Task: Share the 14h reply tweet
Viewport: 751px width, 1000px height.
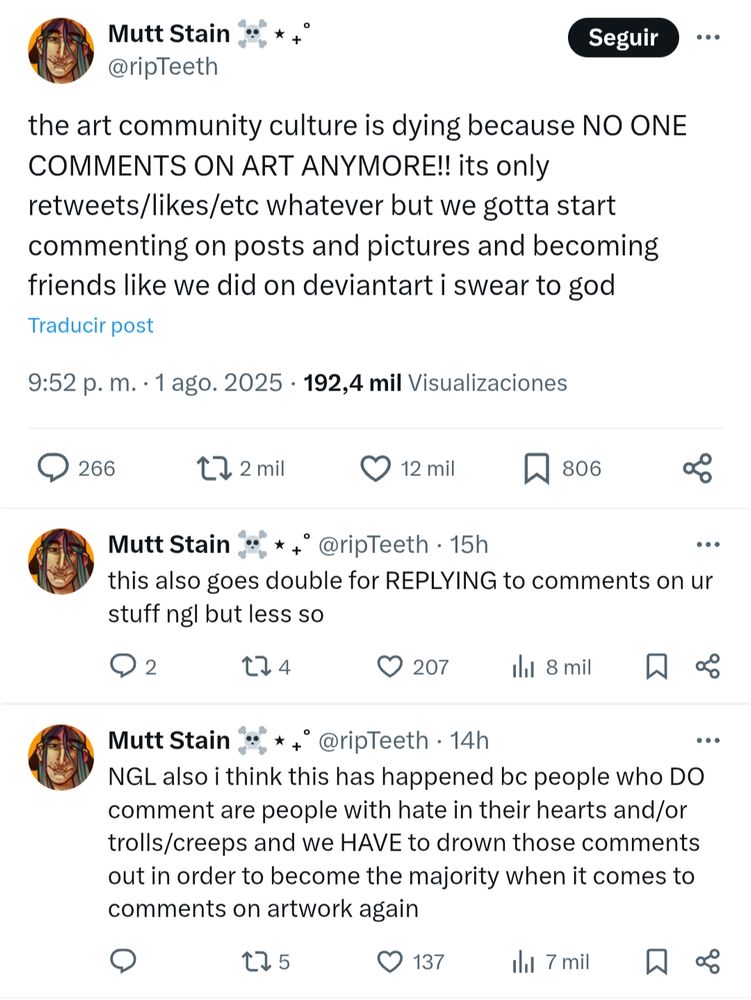Action: 708,961
